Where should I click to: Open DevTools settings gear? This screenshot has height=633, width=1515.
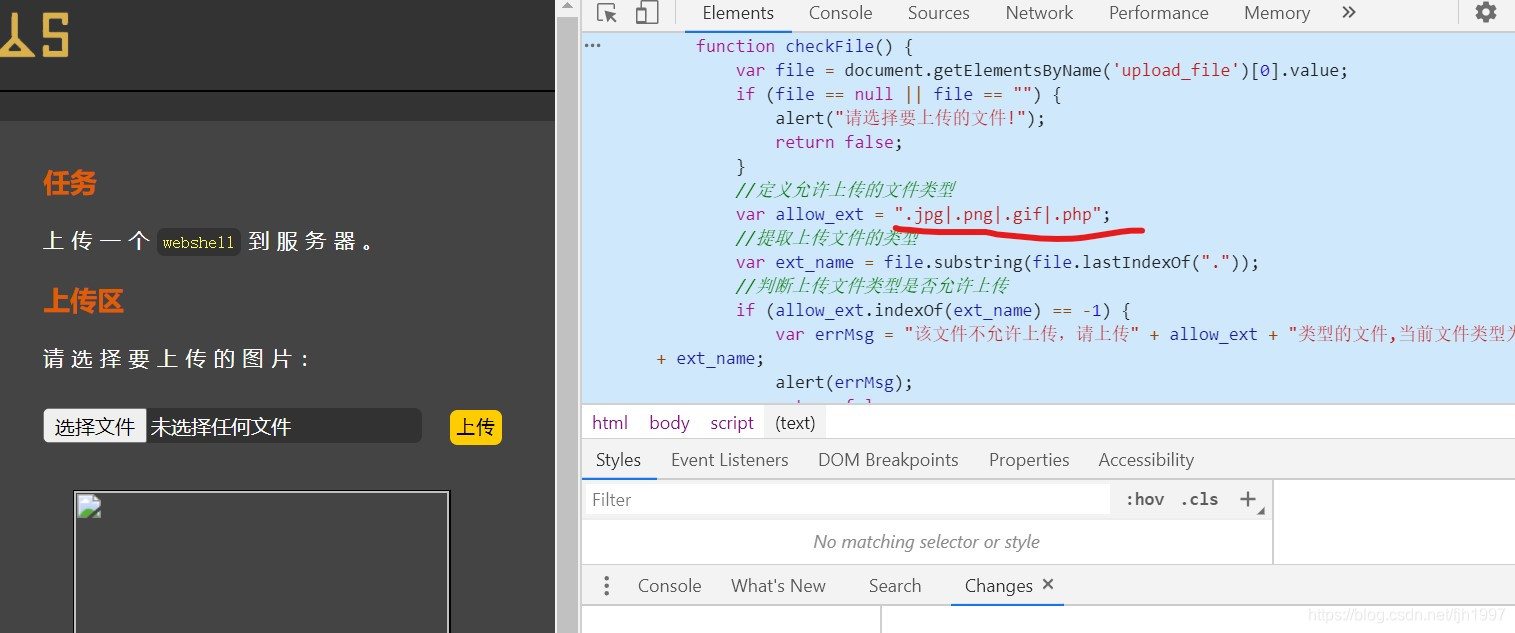(x=1486, y=12)
